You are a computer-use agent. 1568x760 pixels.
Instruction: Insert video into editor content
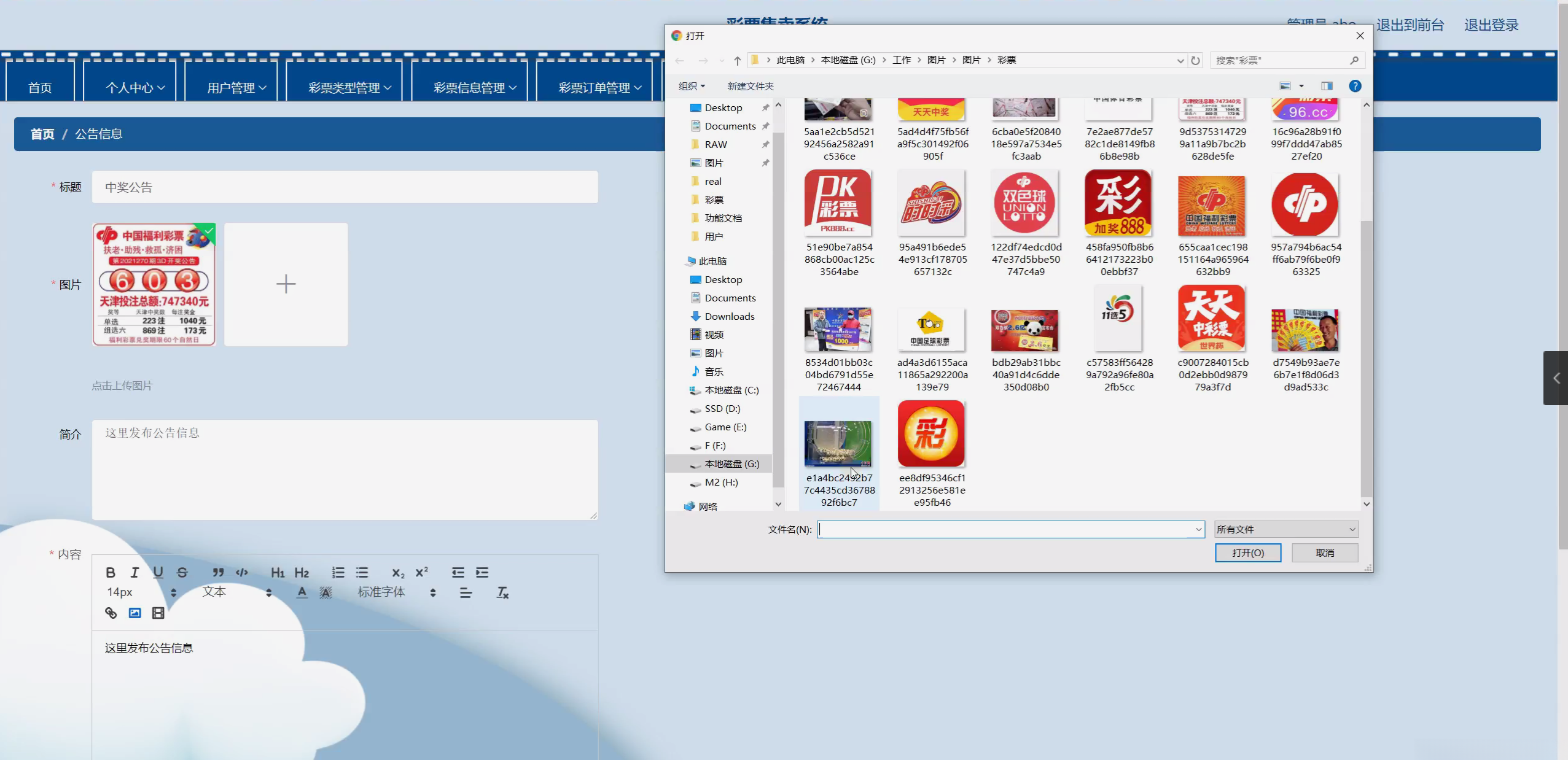pos(158,613)
